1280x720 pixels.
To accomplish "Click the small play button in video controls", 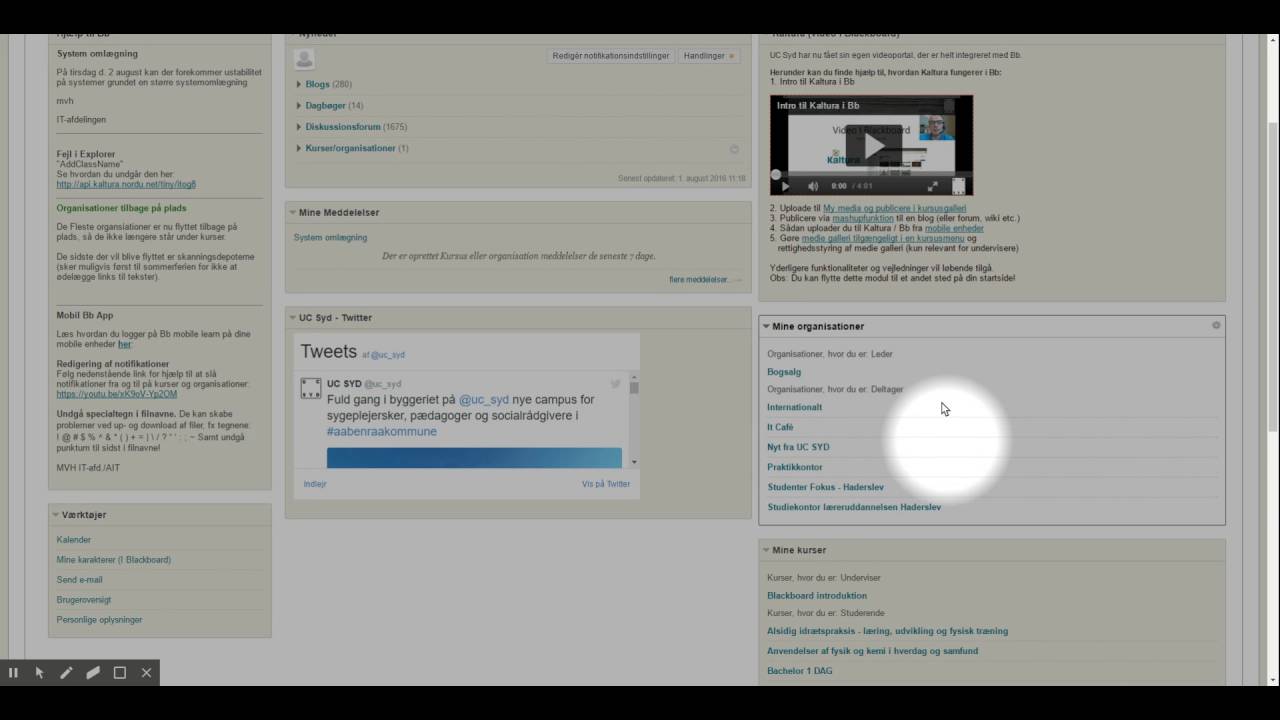I will pyautogui.click(x=785, y=186).
